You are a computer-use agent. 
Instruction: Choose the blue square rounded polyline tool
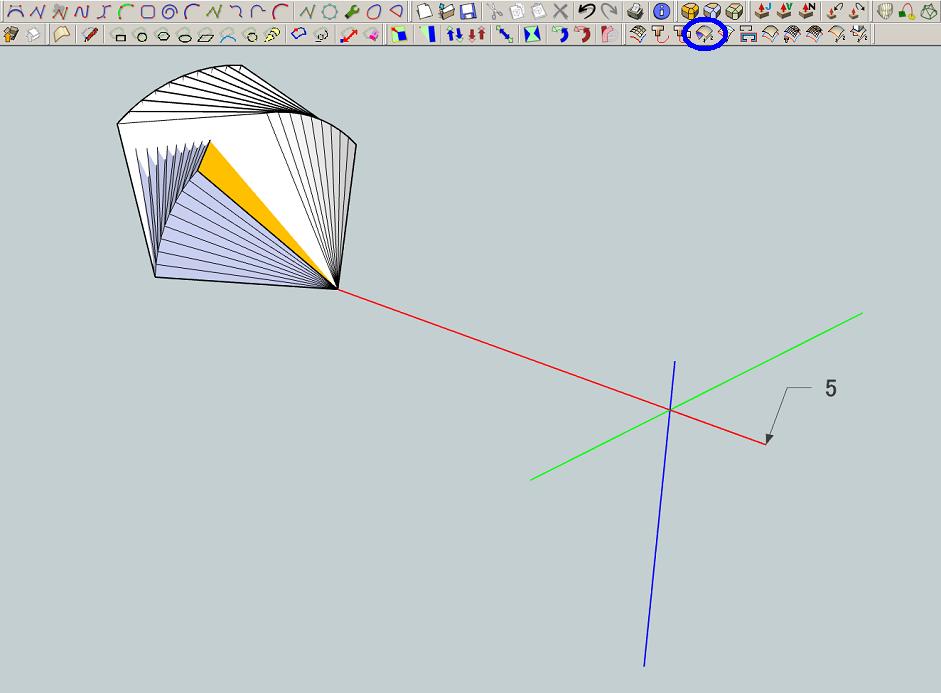148,11
